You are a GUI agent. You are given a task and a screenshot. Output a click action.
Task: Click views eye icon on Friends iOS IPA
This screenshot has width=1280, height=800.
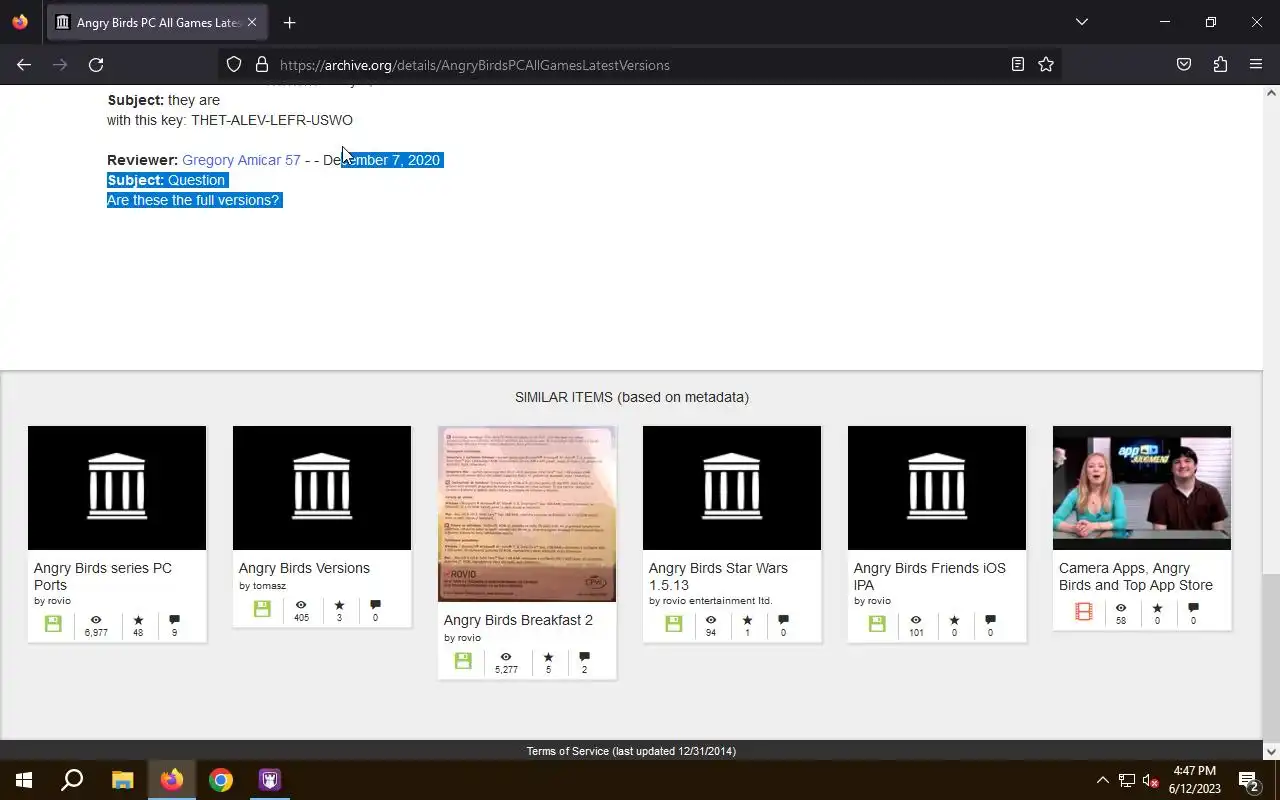point(916,620)
